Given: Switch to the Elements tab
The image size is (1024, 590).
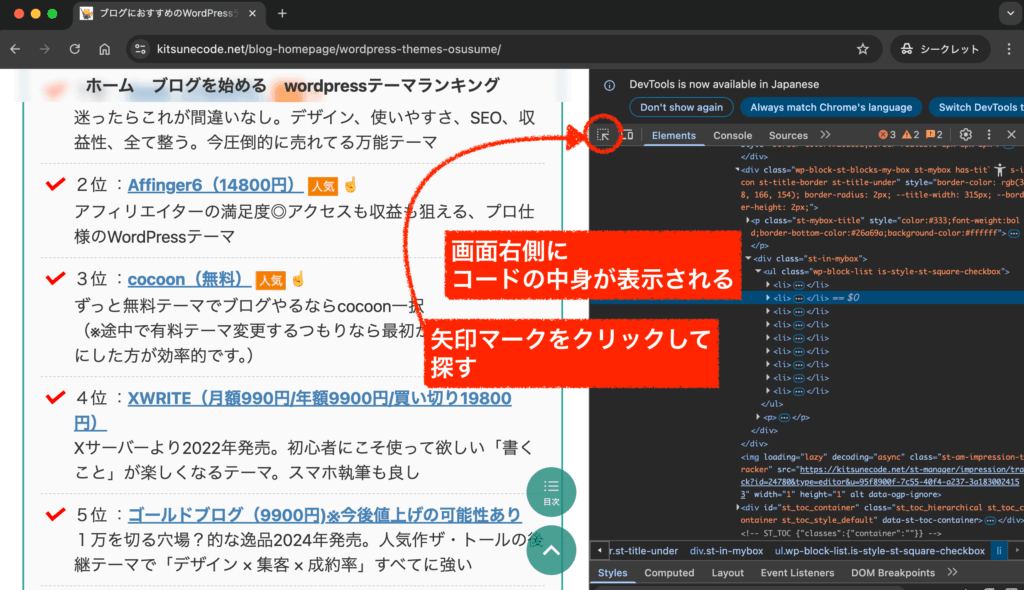Looking at the screenshot, I should tap(673, 135).
